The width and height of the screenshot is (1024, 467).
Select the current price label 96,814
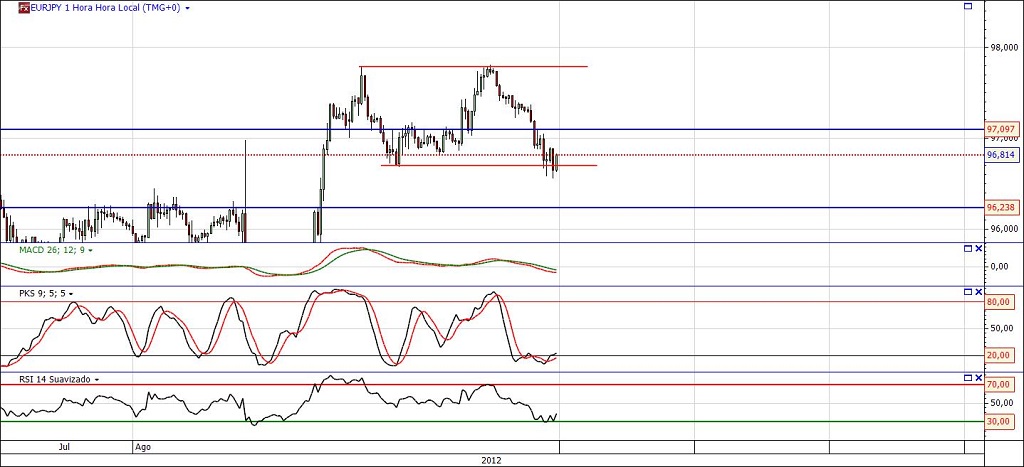tap(1002, 155)
